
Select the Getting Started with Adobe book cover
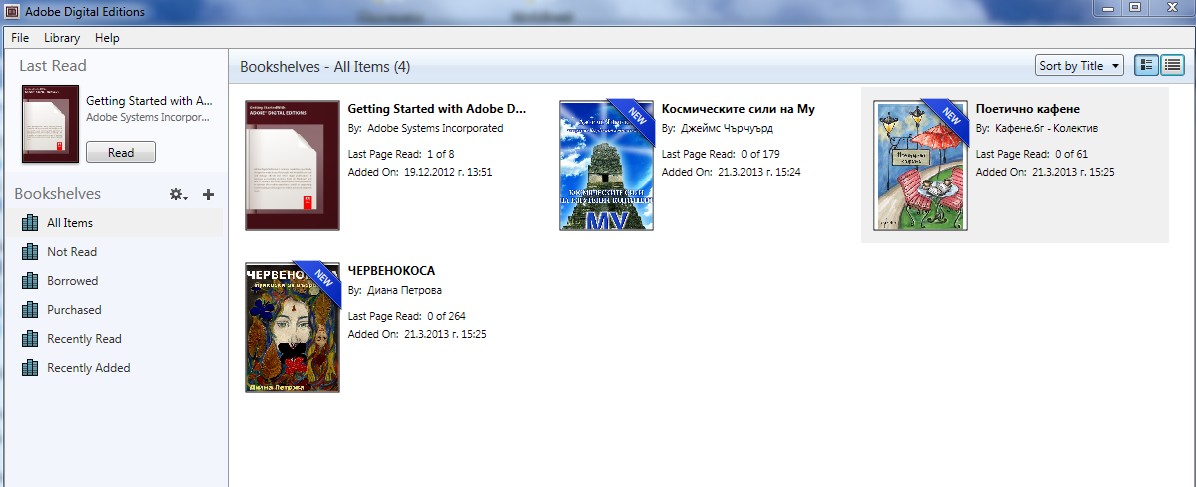(293, 165)
